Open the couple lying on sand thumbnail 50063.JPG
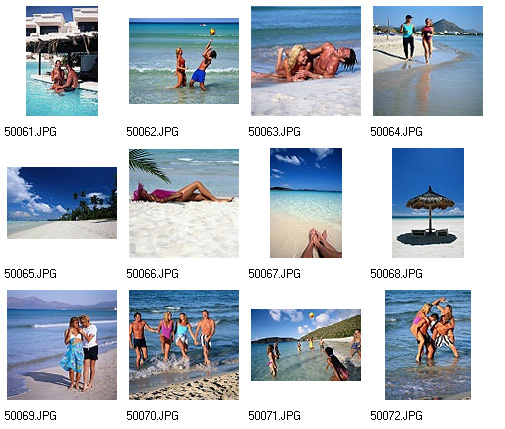Image resolution: width=505 pixels, height=429 pixels. 306,61
